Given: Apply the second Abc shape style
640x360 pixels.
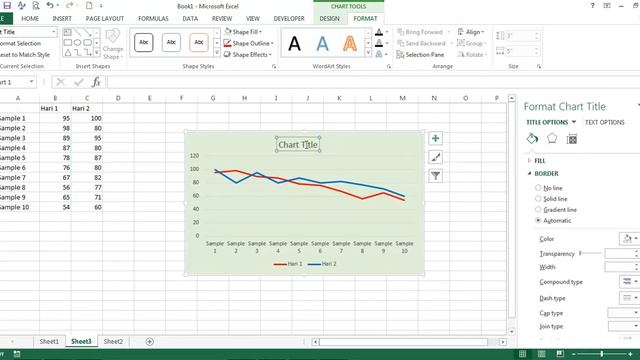Looking at the screenshot, I should pyautogui.click(x=171, y=42).
